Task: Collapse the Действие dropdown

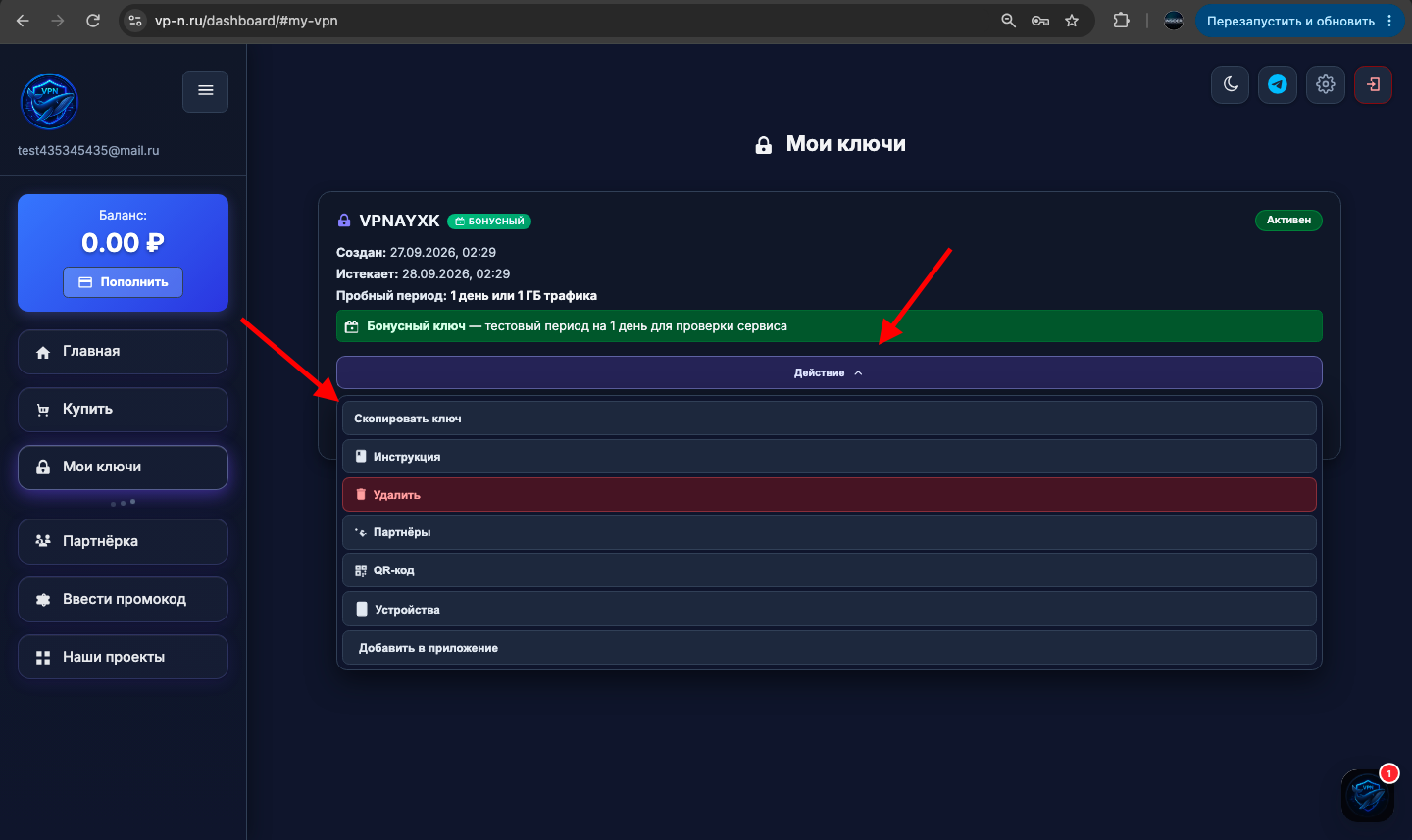Action: click(x=829, y=372)
